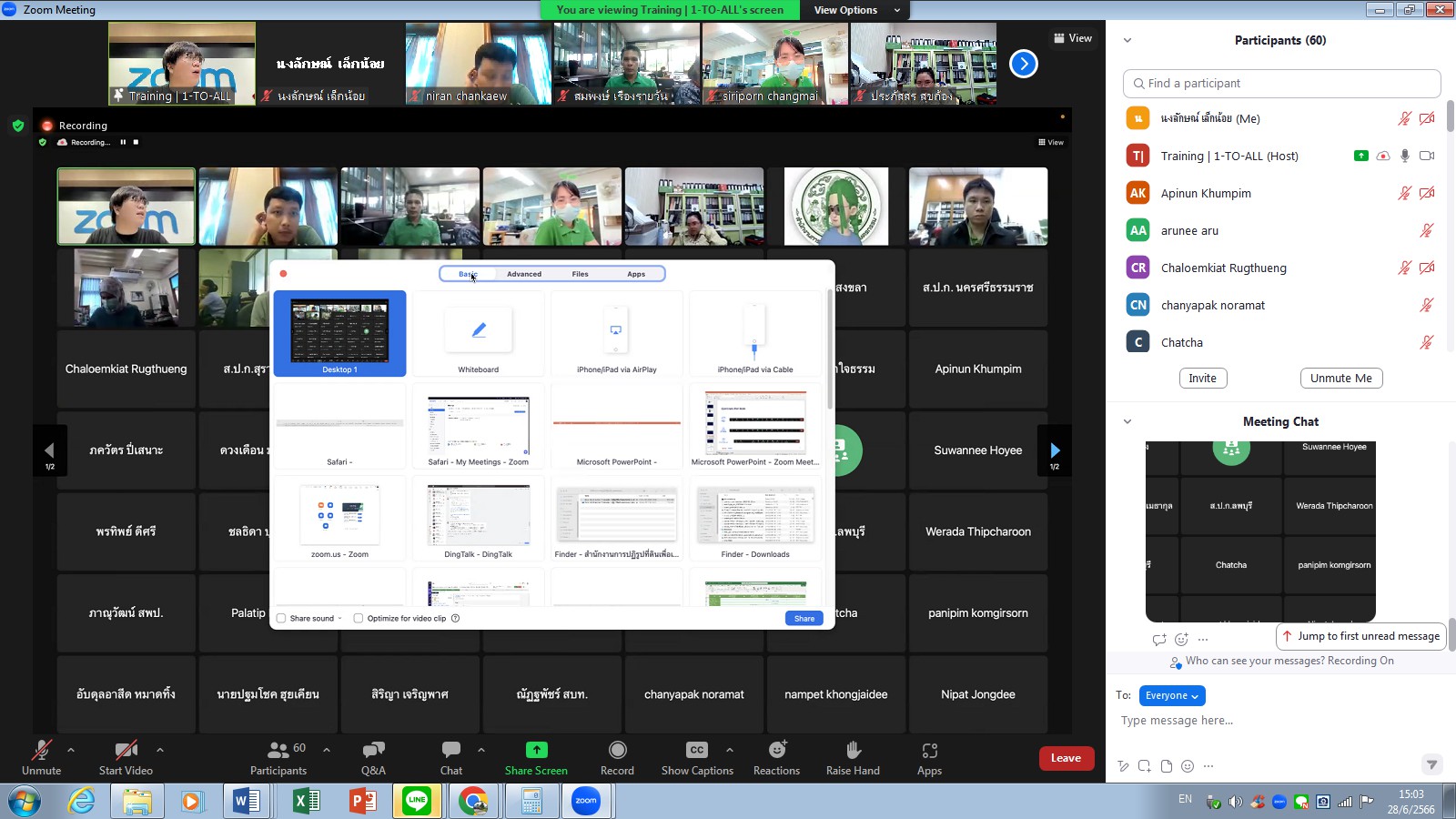Add emoji reaction to chat image message
Screen dimensions: 1456x819
pyautogui.click(x=1181, y=639)
